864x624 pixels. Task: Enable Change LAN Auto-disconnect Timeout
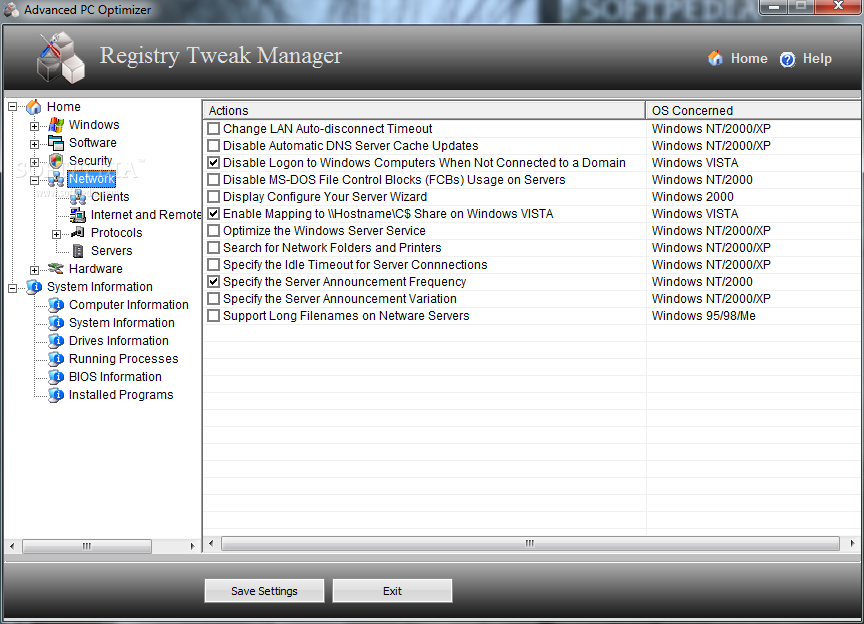point(214,129)
